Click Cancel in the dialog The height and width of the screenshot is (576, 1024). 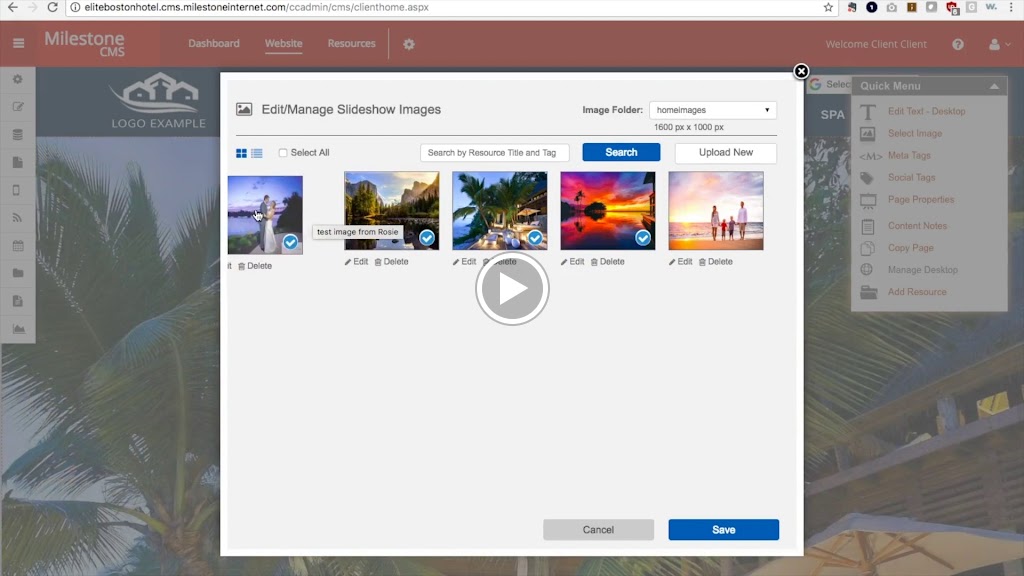598,530
